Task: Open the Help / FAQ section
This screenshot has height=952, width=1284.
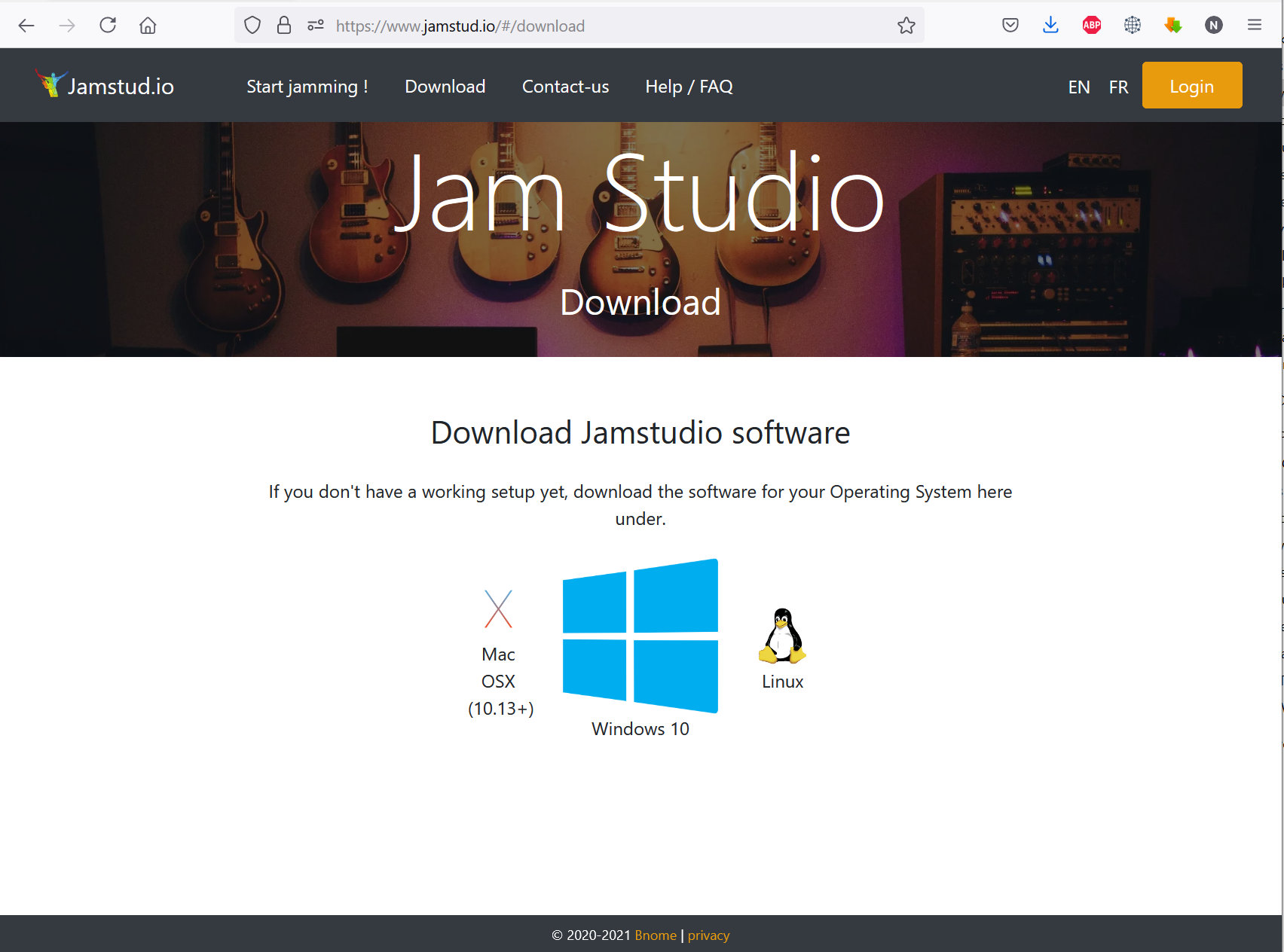Action: (x=689, y=86)
